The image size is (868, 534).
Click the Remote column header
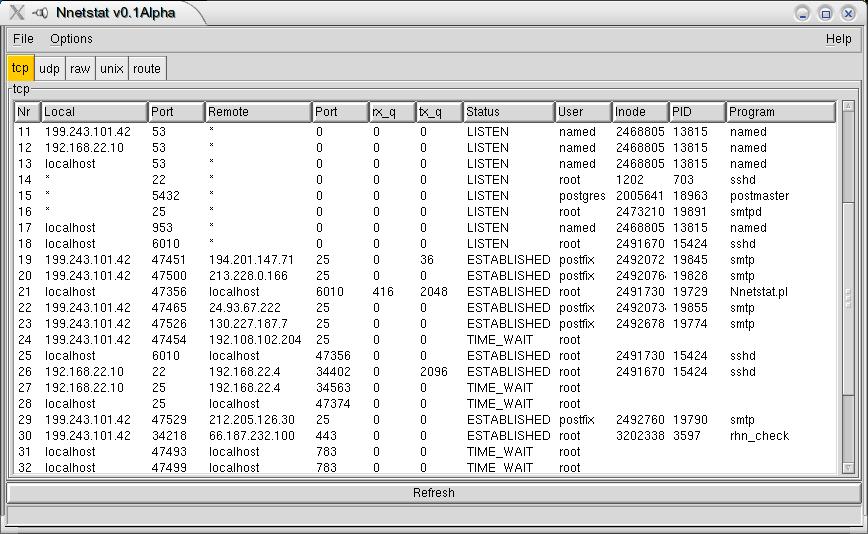[257, 112]
